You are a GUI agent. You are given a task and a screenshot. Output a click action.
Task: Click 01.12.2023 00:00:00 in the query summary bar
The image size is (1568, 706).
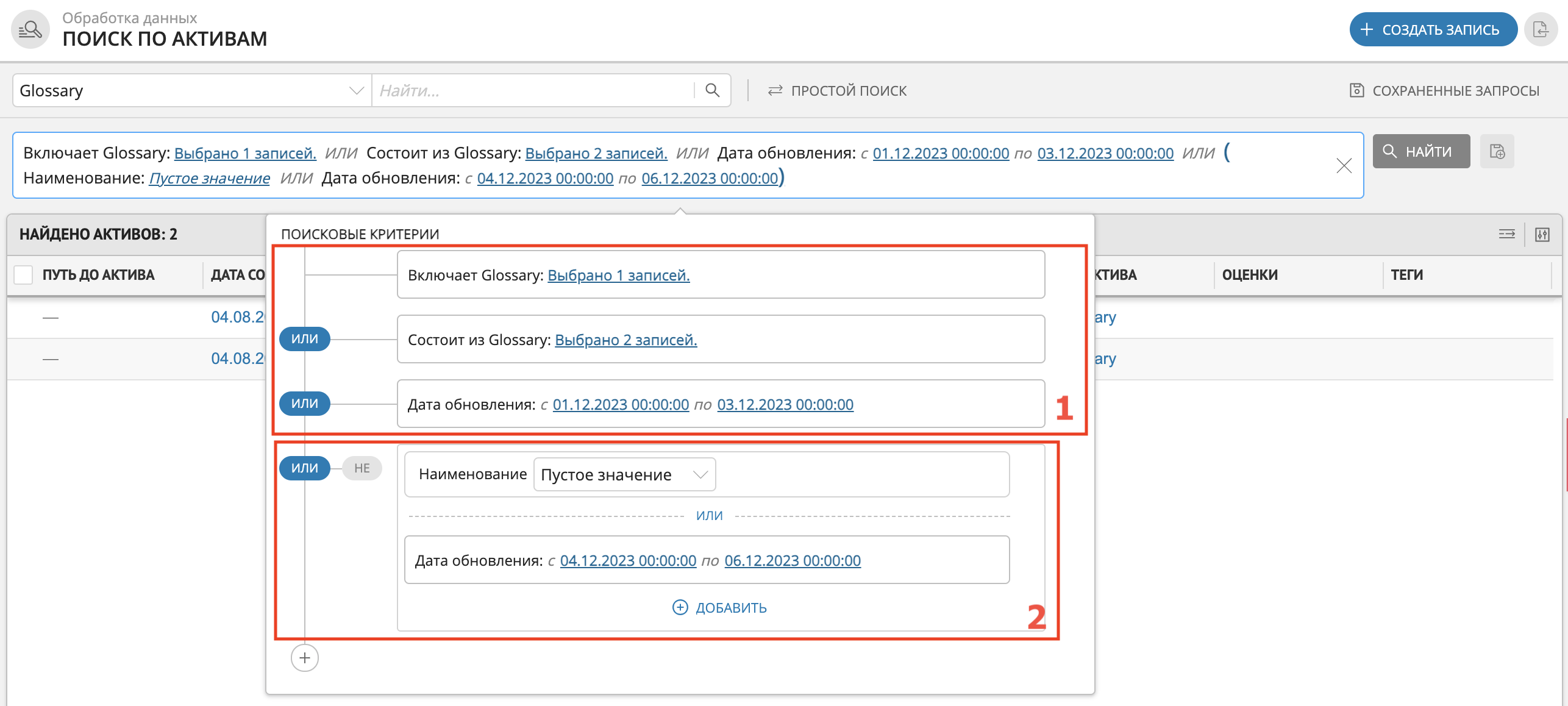point(941,153)
